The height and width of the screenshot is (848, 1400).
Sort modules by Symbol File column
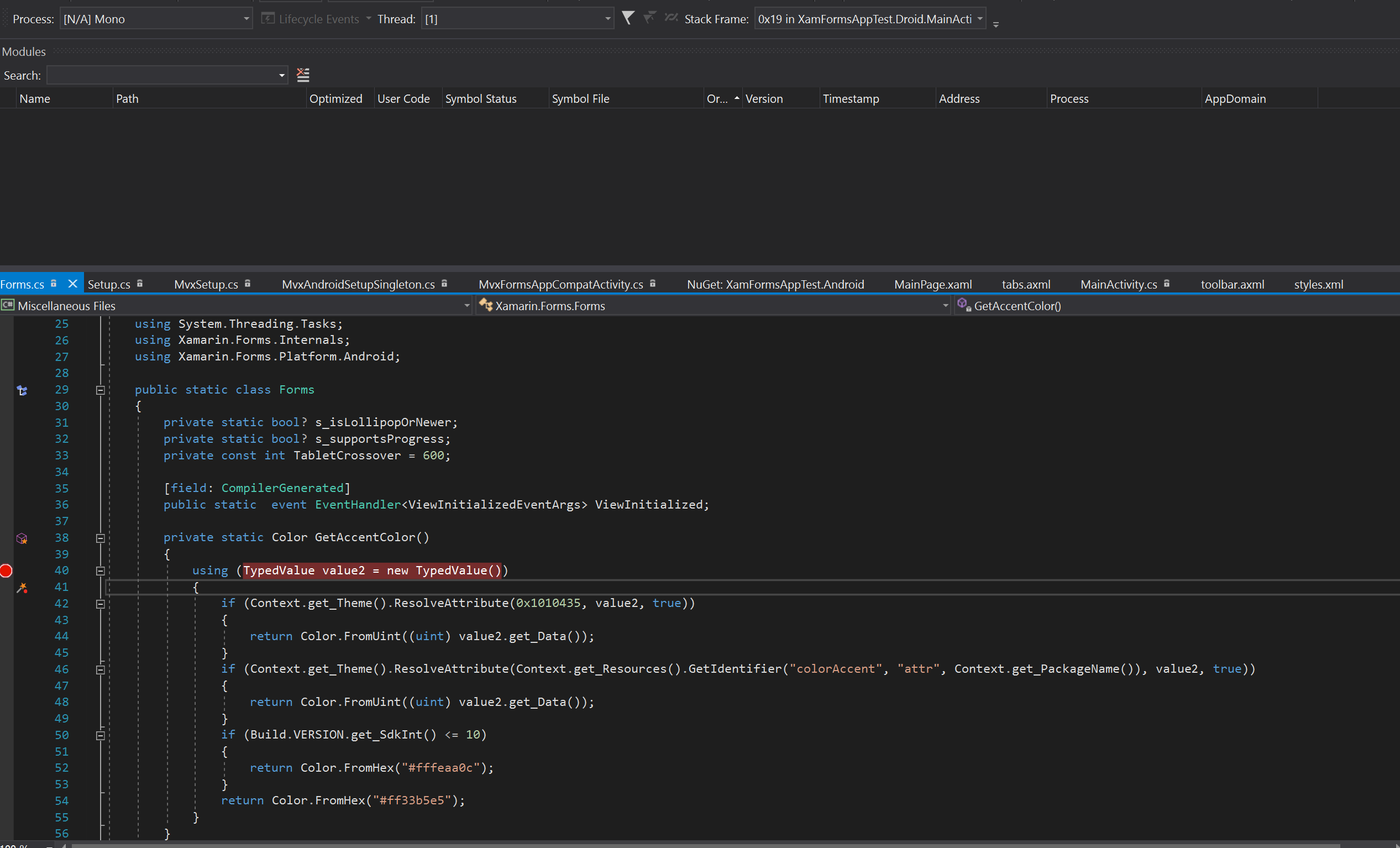(626, 98)
